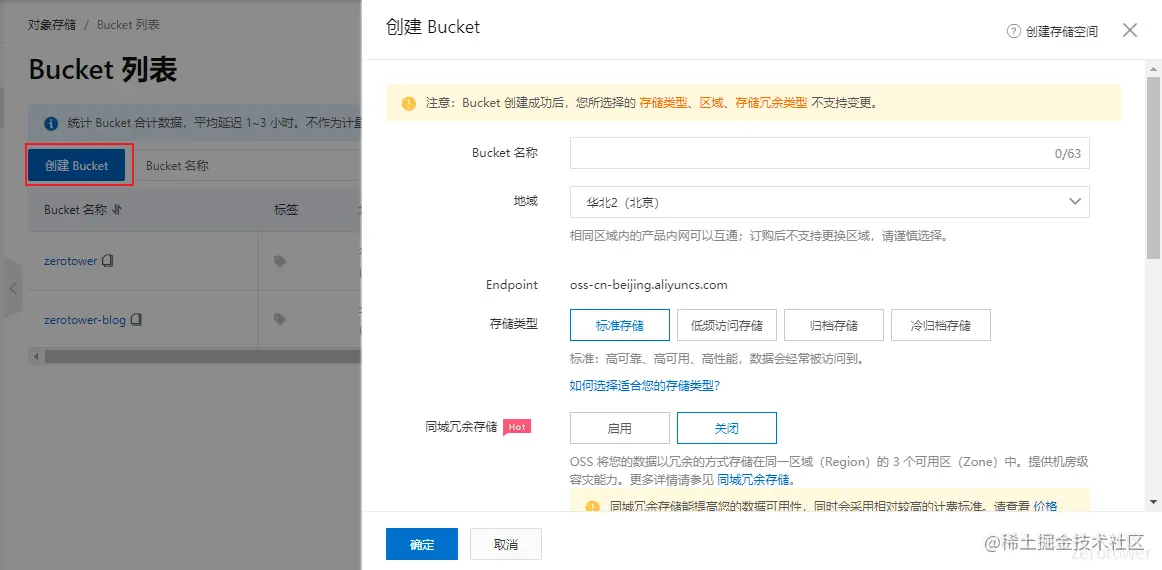
Task: Open 如何选择适合您的存储类型 link
Action: (x=645, y=385)
